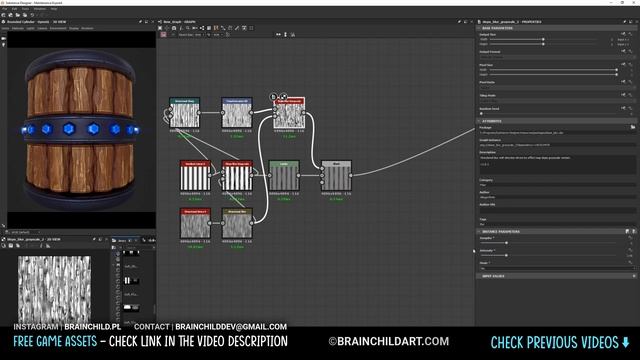640x360 pixels.
Task: Collapse the Base Parameters section
Action: 479,28
